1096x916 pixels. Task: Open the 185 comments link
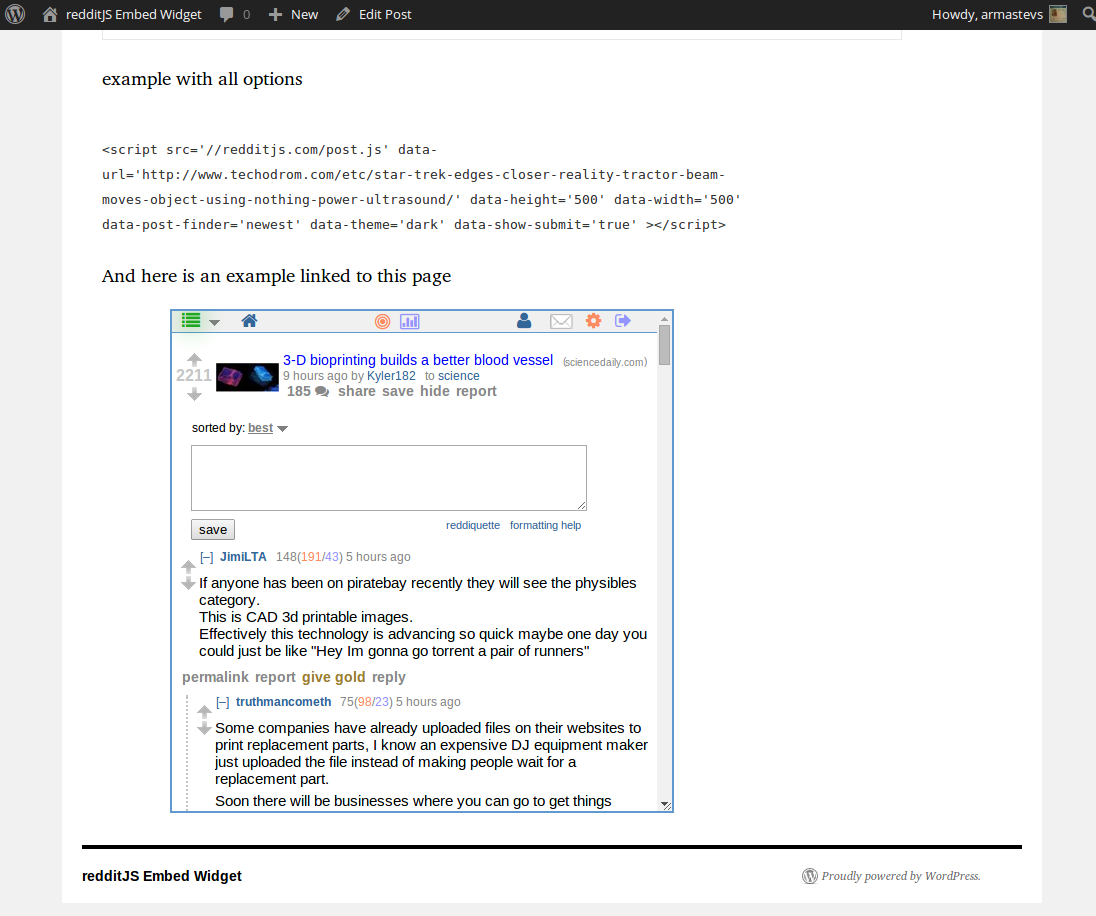pos(308,392)
